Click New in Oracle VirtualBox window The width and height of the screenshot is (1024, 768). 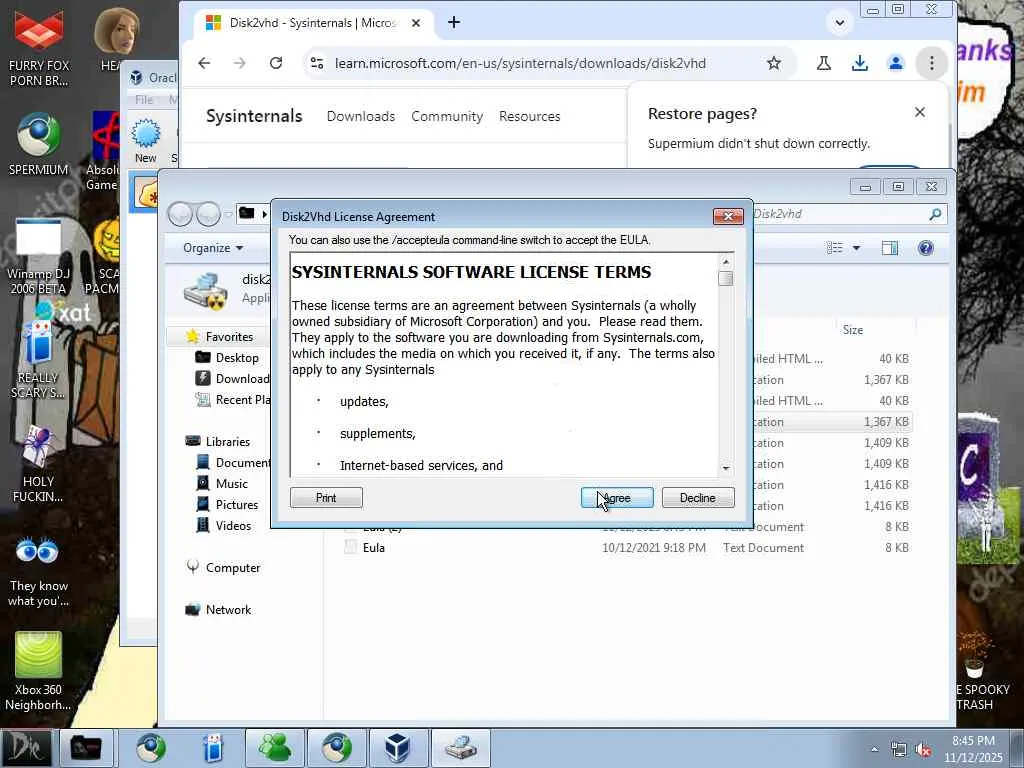(x=146, y=141)
